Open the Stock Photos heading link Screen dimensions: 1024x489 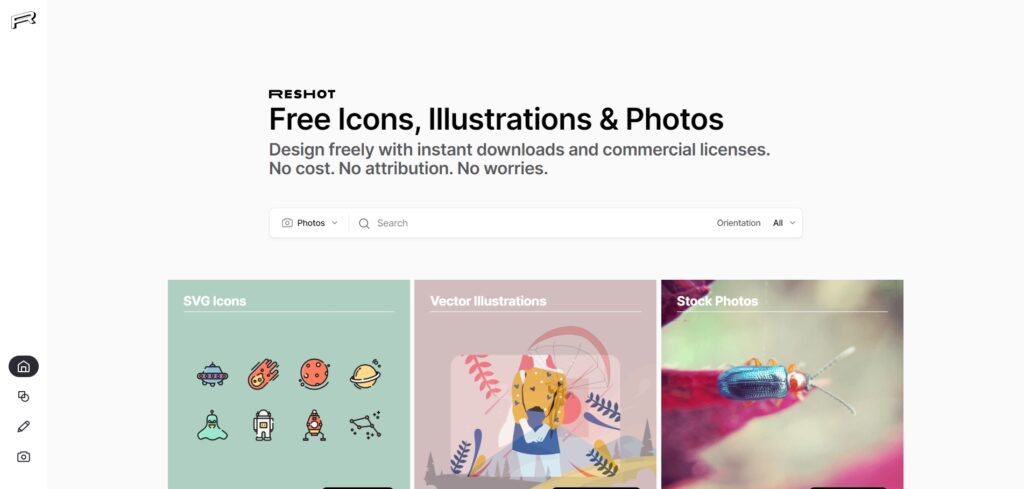click(x=717, y=301)
